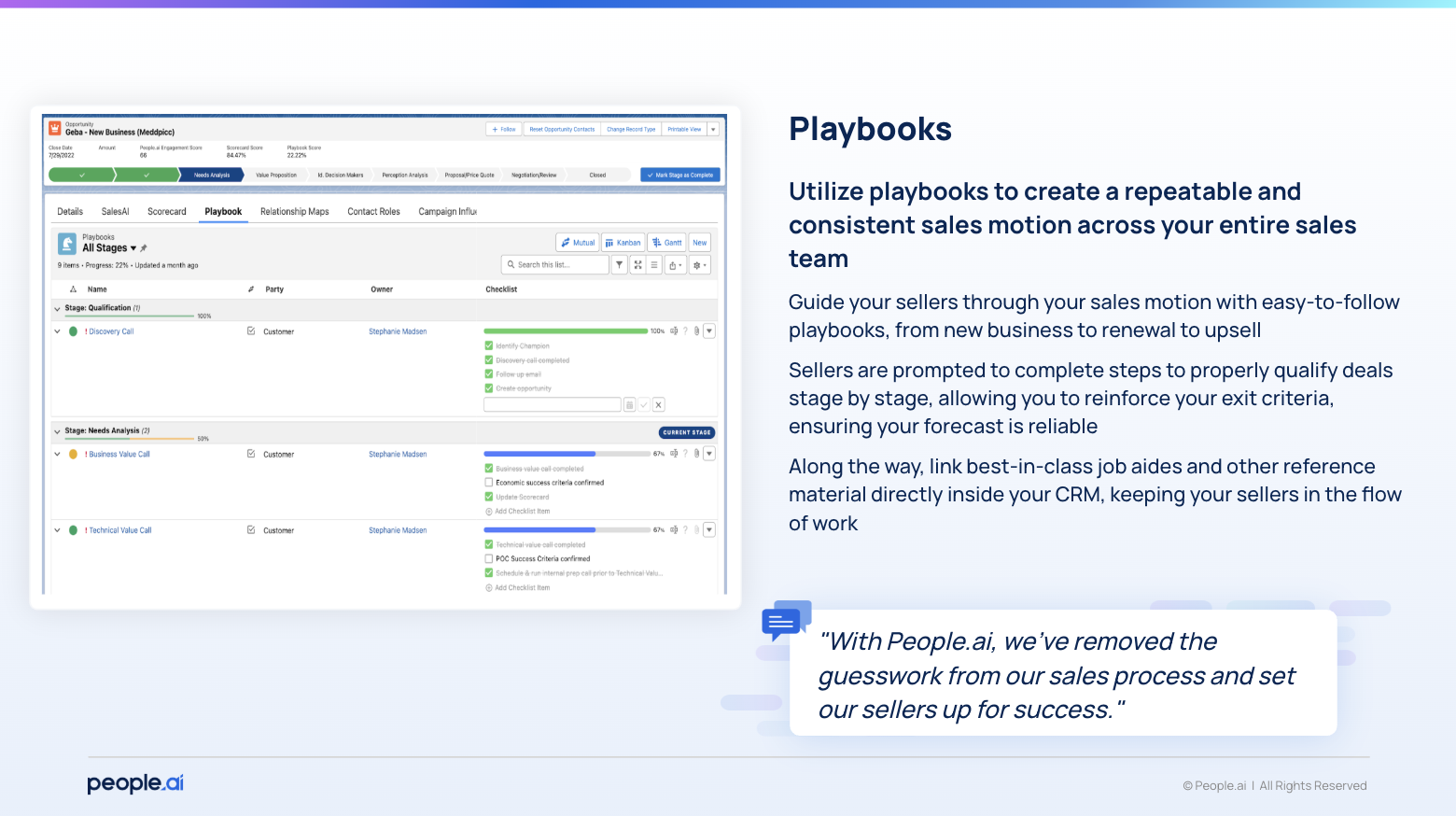Open row action menu for Business Value Call

[709, 454]
